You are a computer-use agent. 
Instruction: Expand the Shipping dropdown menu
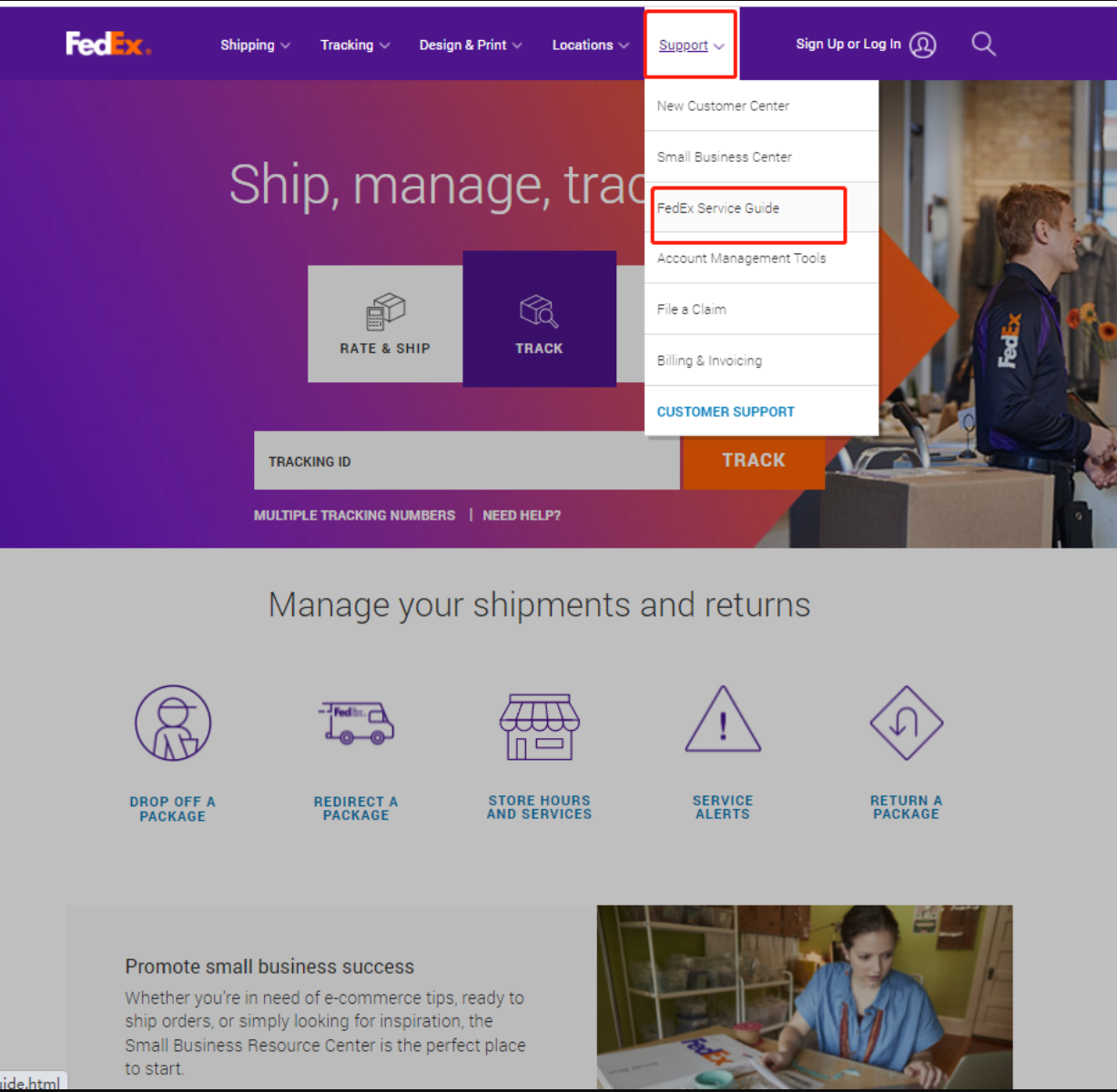pos(255,45)
